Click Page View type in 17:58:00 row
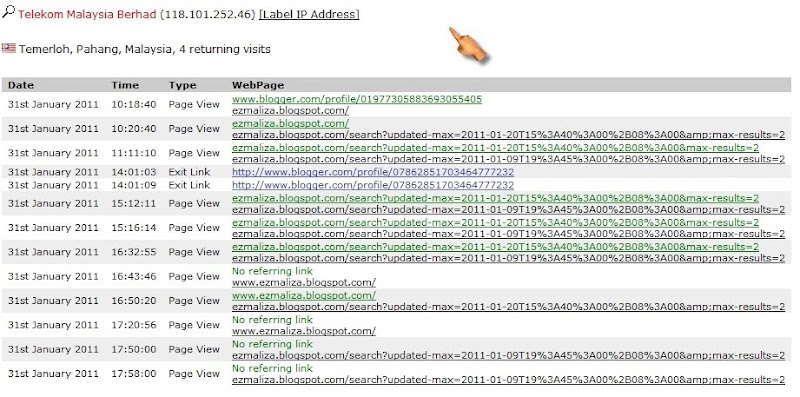The image size is (800, 397). pyautogui.click(x=194, y=374)
